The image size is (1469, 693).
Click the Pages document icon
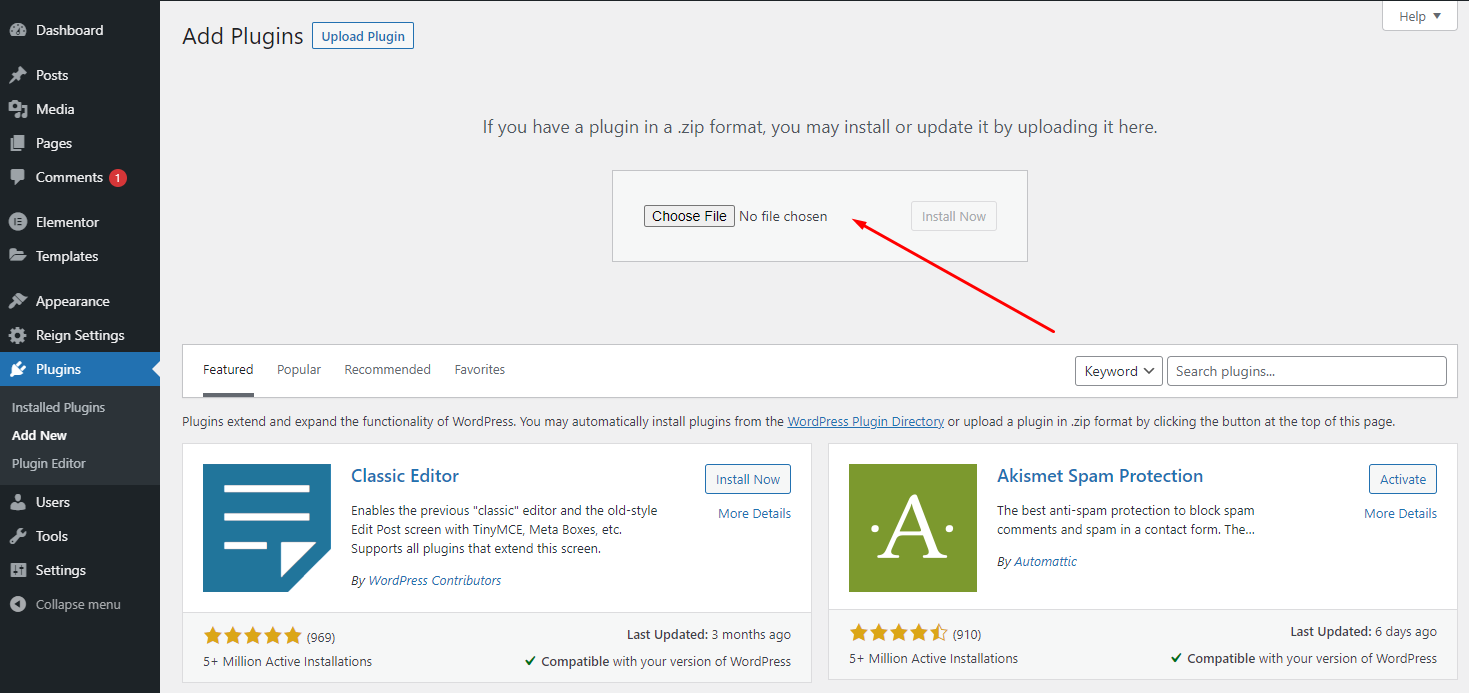pos(18,143)
